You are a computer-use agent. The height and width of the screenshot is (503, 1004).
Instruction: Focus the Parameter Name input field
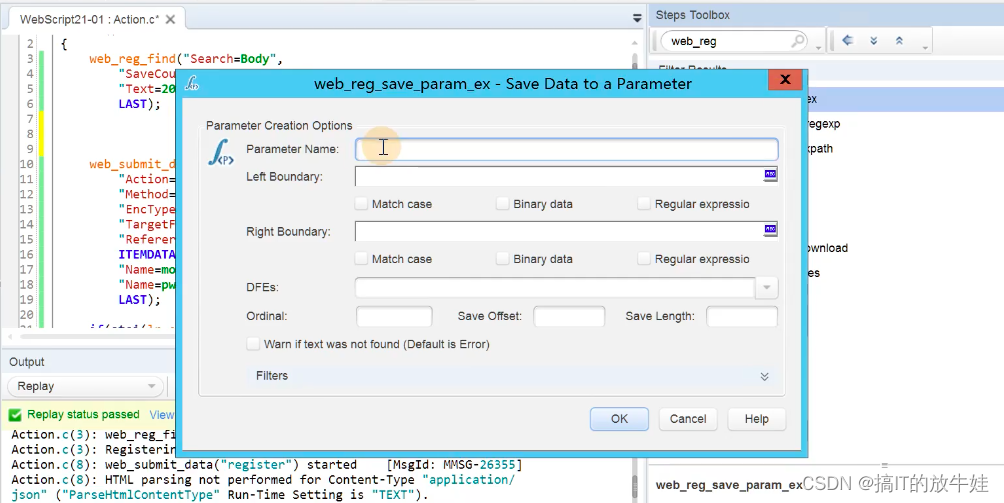click(x=567, y=149)
